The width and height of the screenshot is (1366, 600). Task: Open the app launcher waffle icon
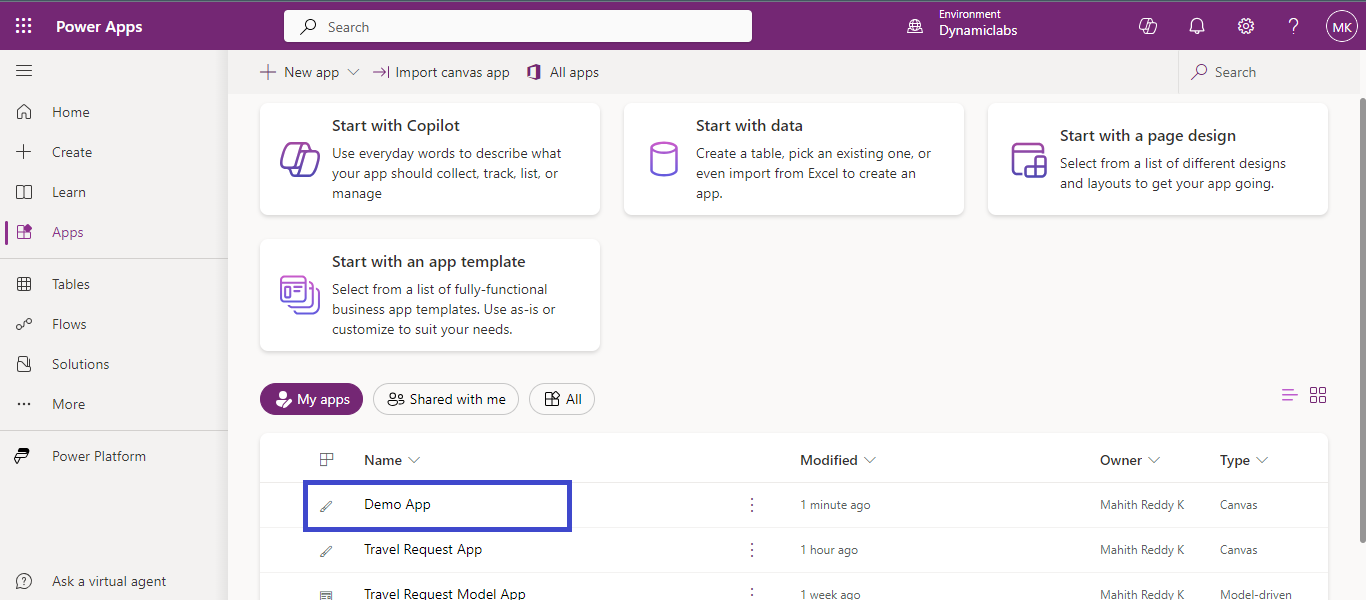[24, 27]
